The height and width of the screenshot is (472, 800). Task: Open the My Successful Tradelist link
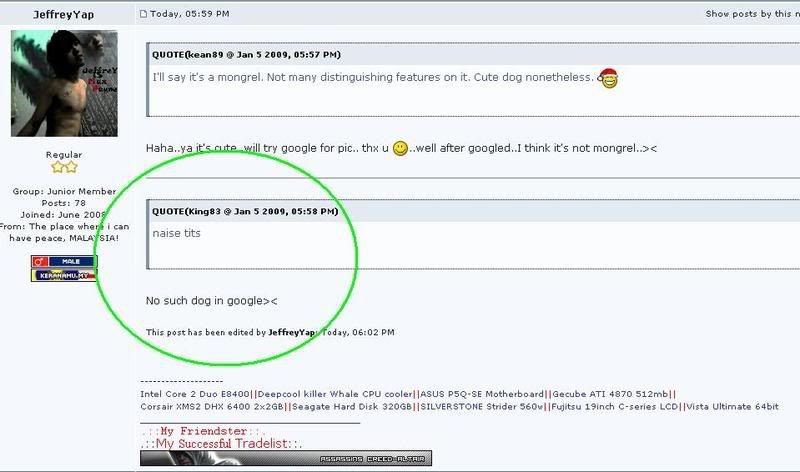[x=221, y=443]
